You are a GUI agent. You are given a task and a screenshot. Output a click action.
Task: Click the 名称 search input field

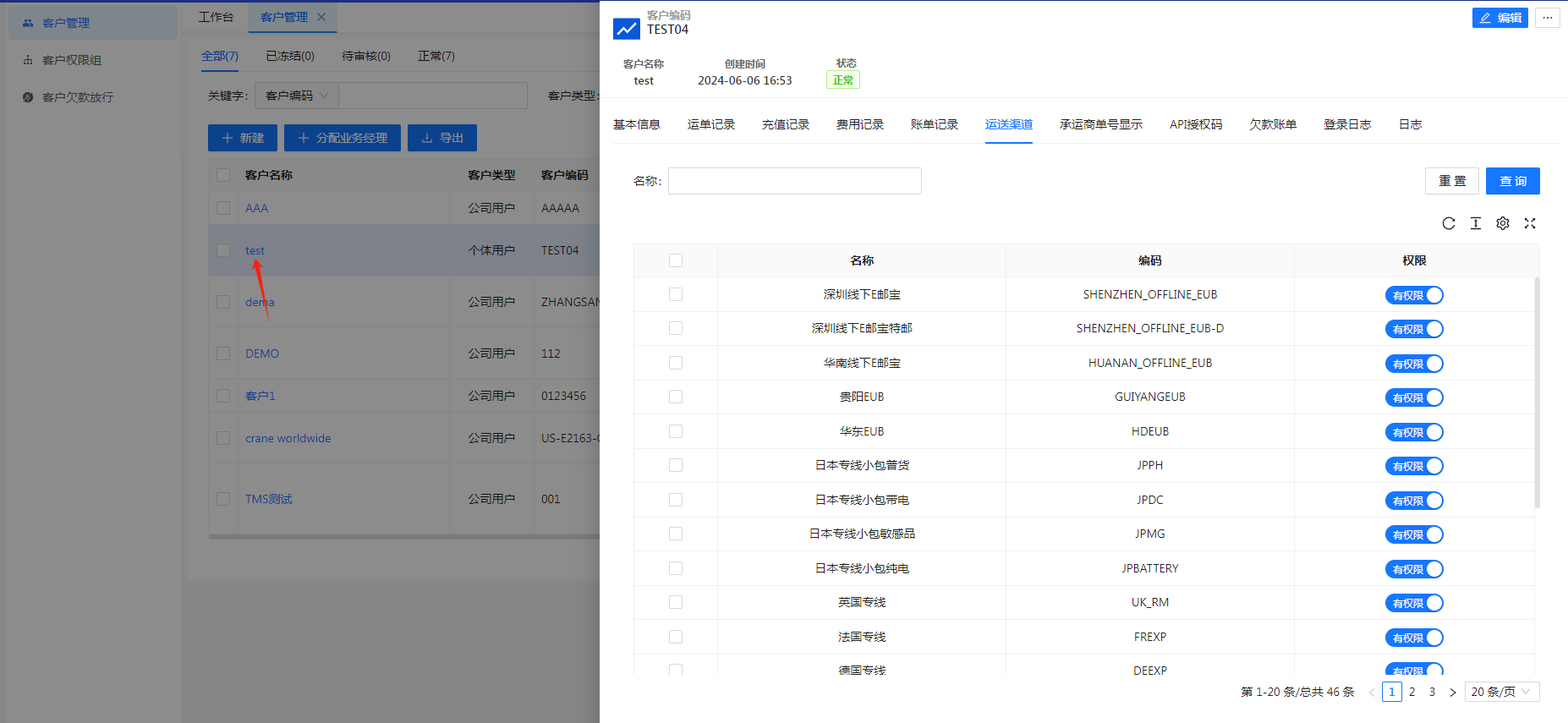pyautogui.click(x=795, y=181)
